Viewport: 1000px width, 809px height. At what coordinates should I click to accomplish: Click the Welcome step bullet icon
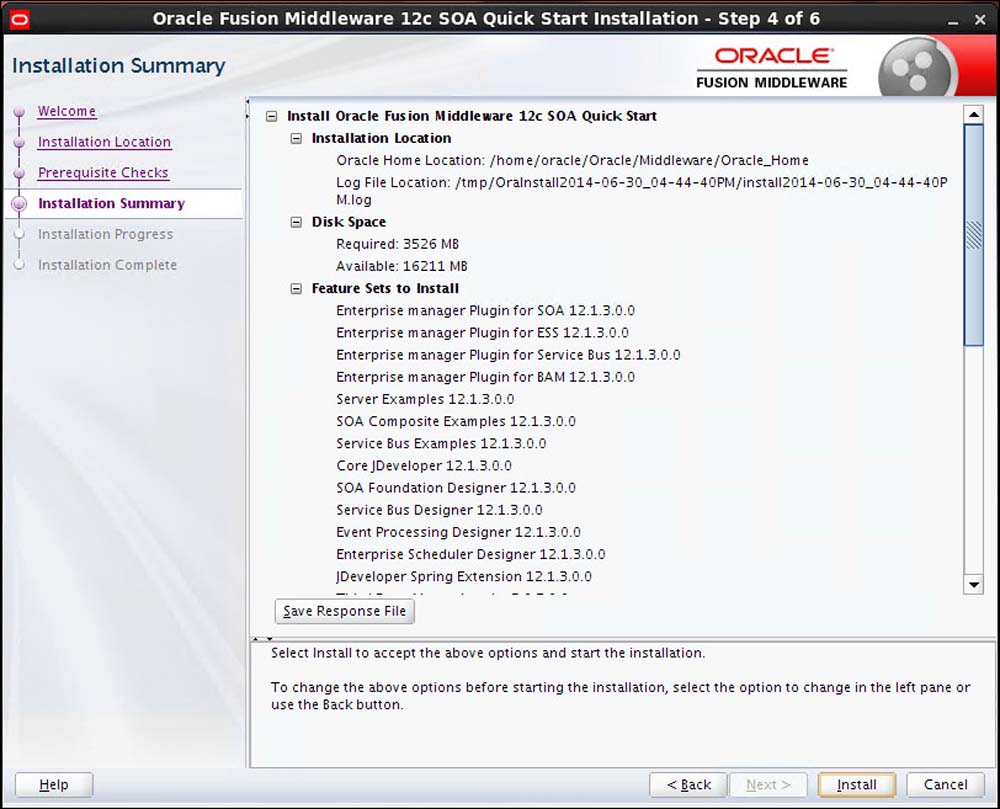[19, 112]
